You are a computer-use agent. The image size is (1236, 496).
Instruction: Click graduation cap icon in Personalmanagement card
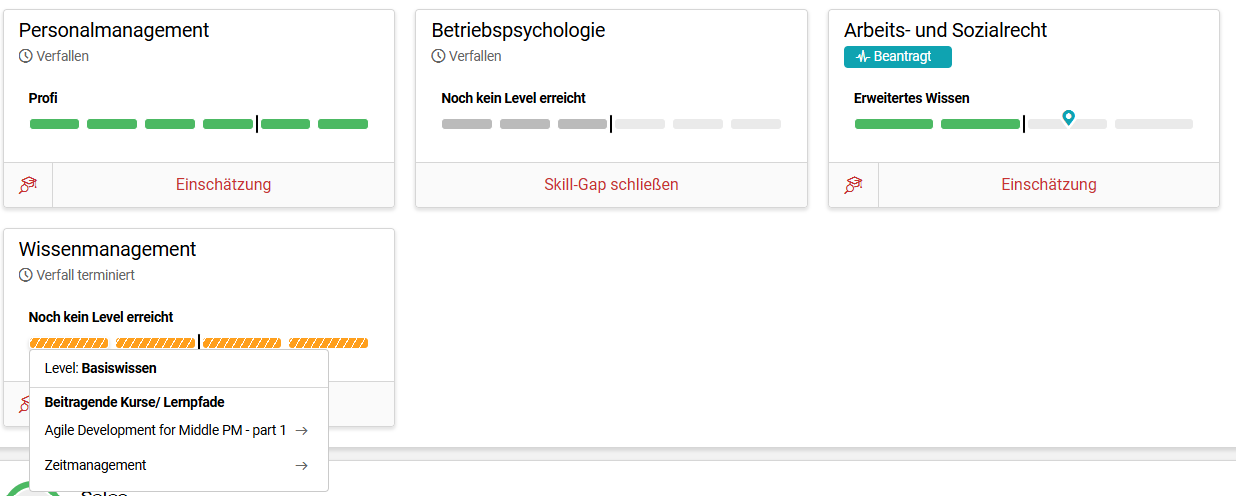click(28, 185)
